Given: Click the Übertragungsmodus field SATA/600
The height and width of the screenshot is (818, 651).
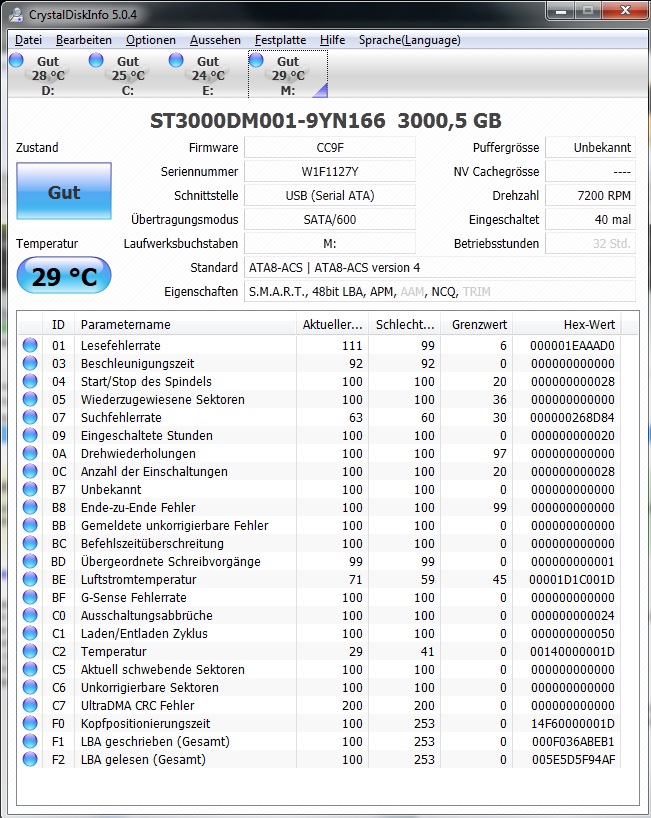Looking at the screenshot, I should pos(330,220).
